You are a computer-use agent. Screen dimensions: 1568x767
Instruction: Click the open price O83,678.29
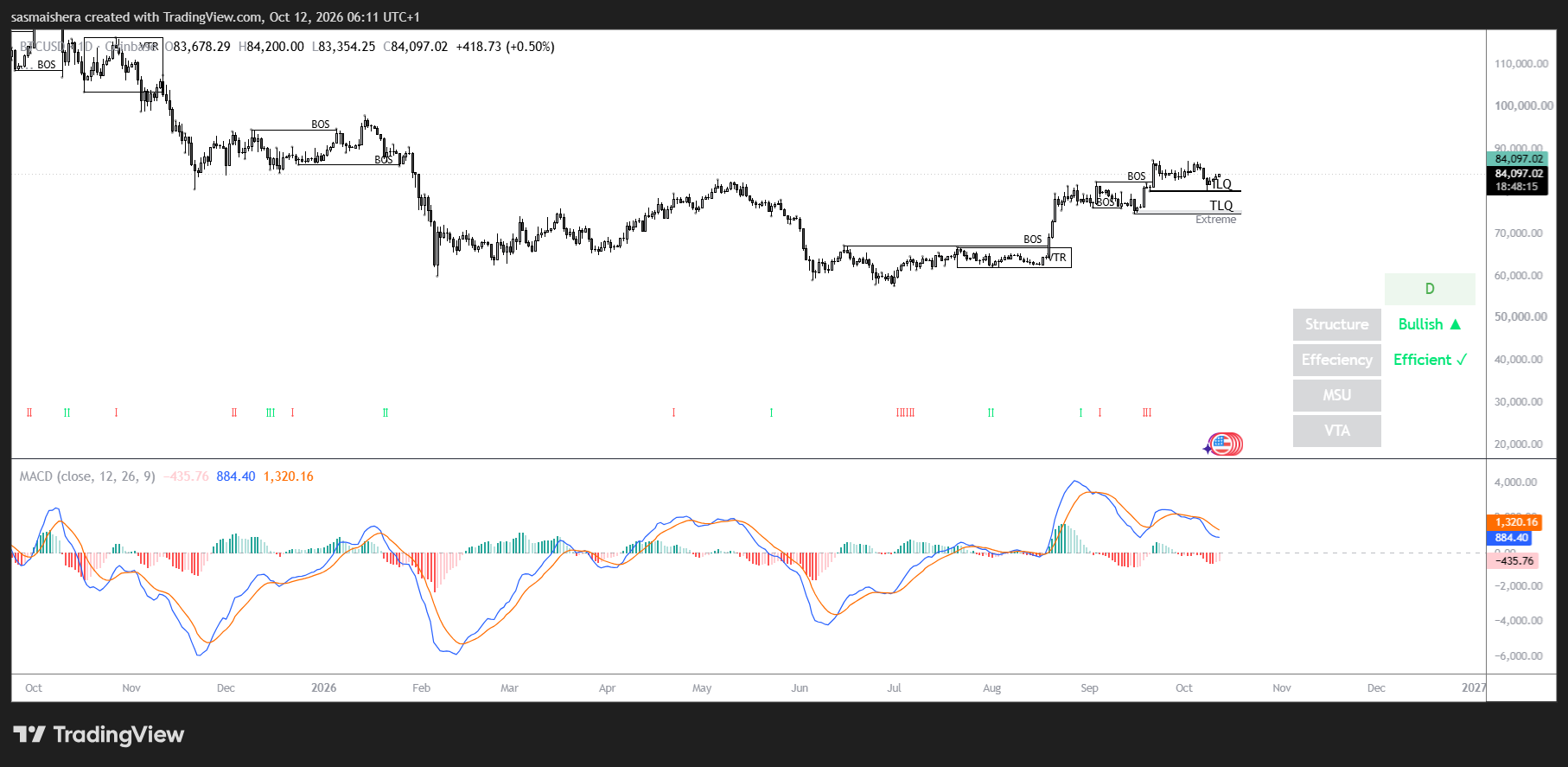click(198, 47)
